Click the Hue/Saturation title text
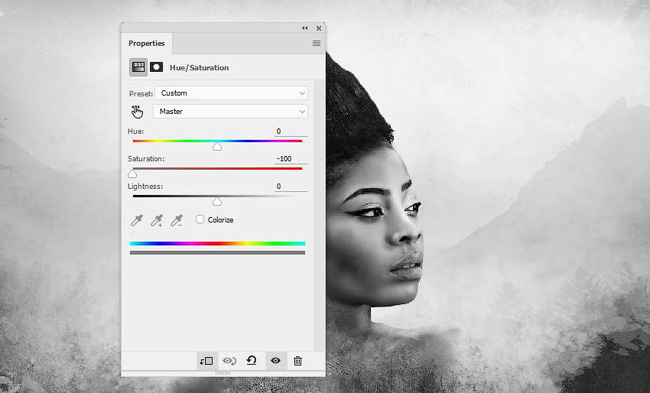 (199, 68)
